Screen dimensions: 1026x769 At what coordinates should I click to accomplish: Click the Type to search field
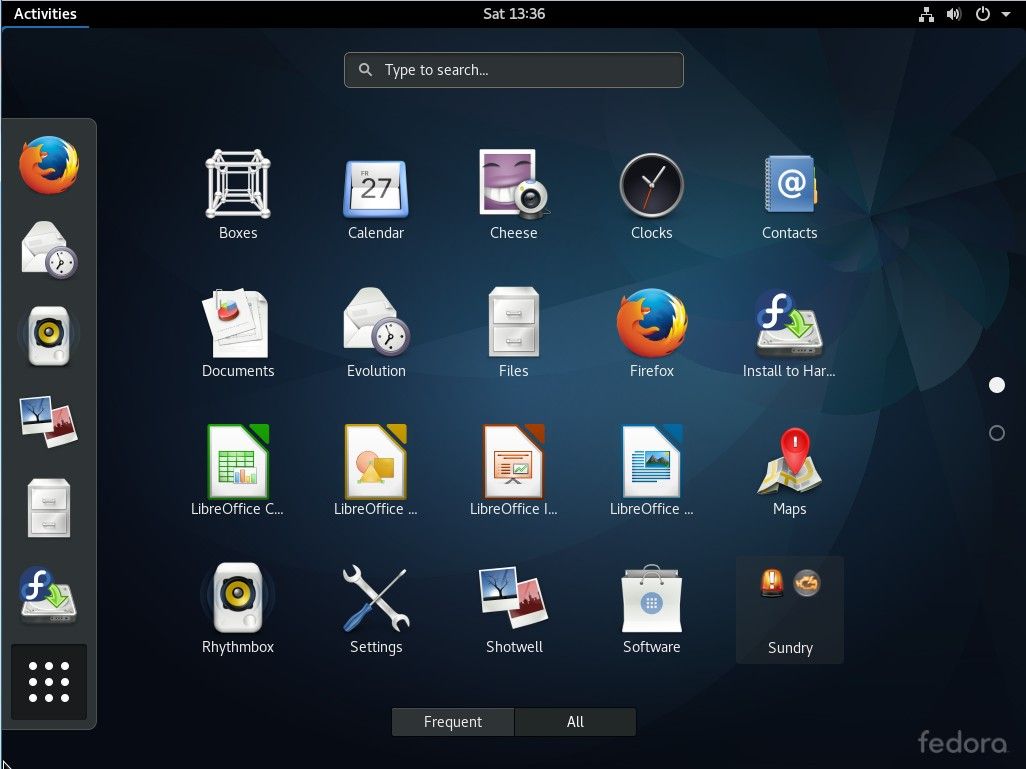pyautogui.click(x=514, y=70)
